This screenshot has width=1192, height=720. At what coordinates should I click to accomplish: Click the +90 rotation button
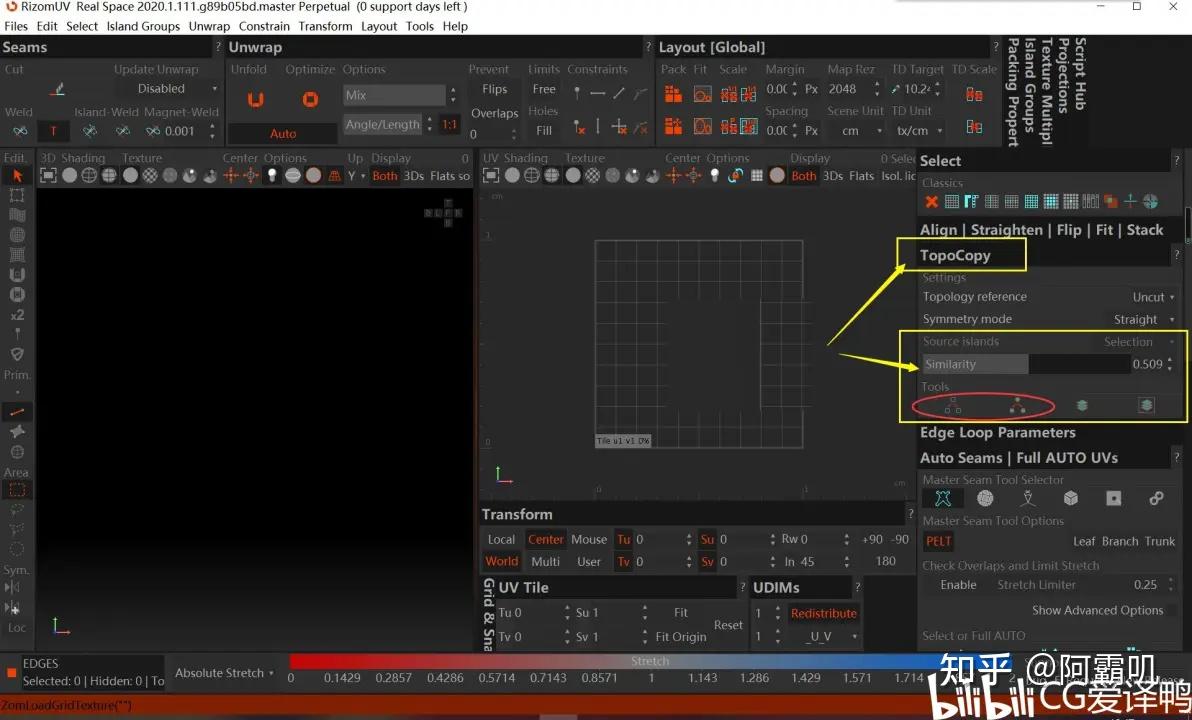pos(872,539)
